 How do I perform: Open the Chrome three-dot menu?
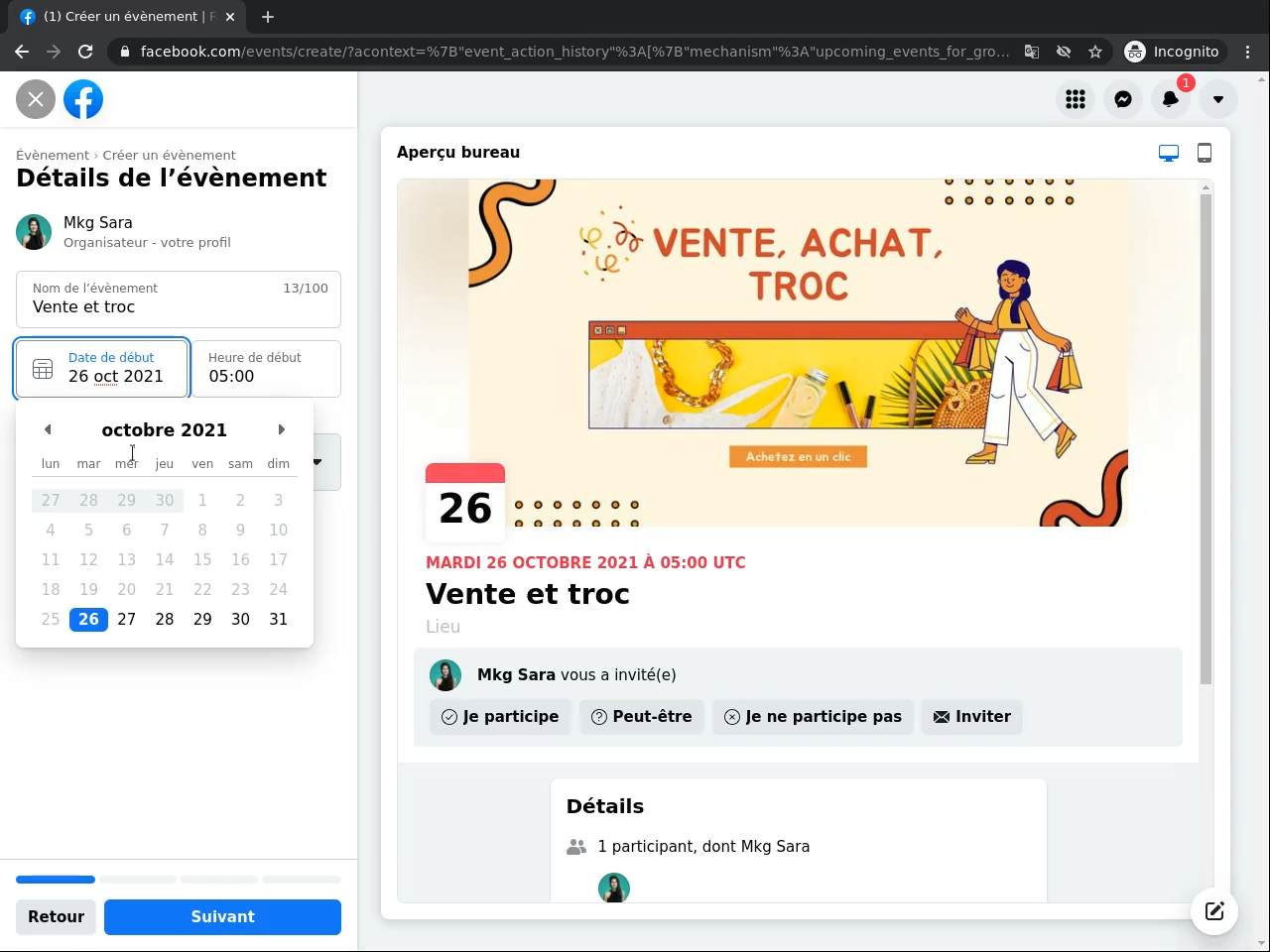[x=1248, y=52]
